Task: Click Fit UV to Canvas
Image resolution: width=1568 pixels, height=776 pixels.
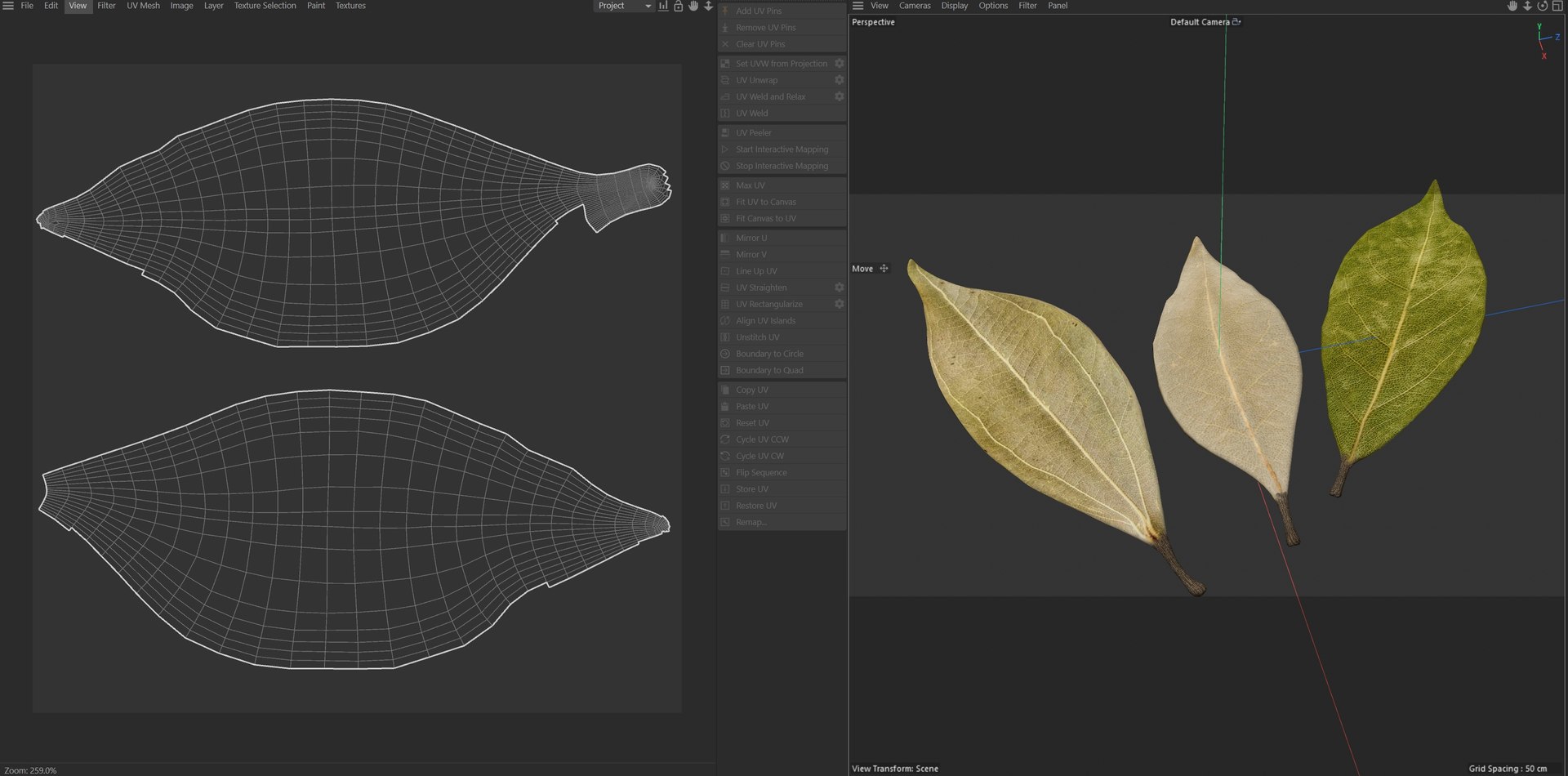Action: (782, 202)
